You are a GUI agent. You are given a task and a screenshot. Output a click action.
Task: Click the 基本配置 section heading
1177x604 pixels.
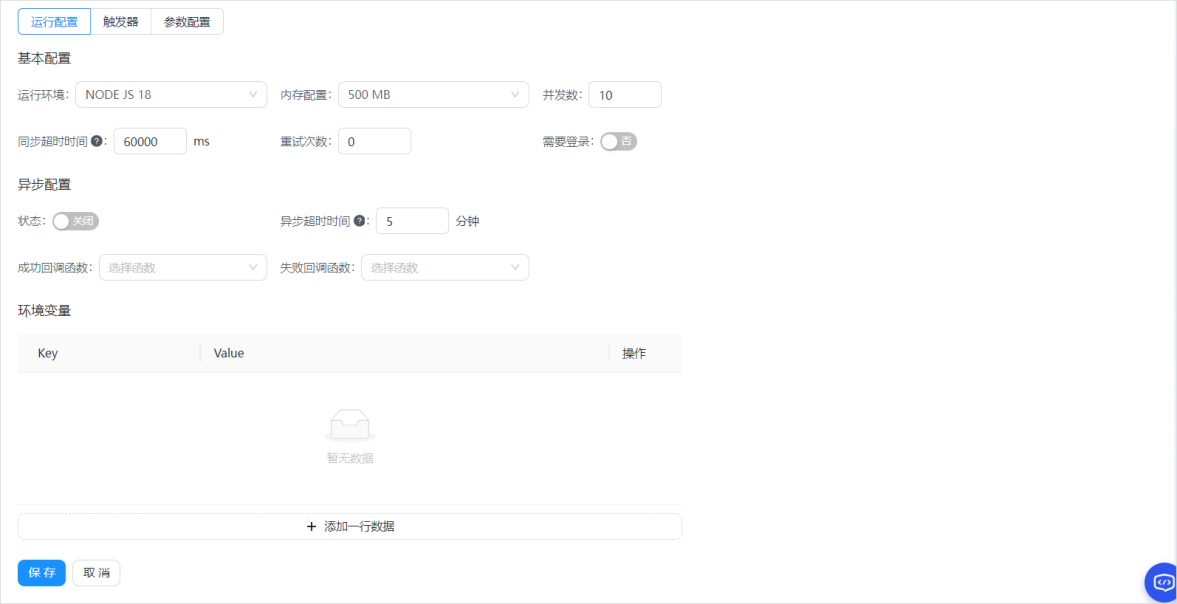pyautogui.click(x=44, y=59)
